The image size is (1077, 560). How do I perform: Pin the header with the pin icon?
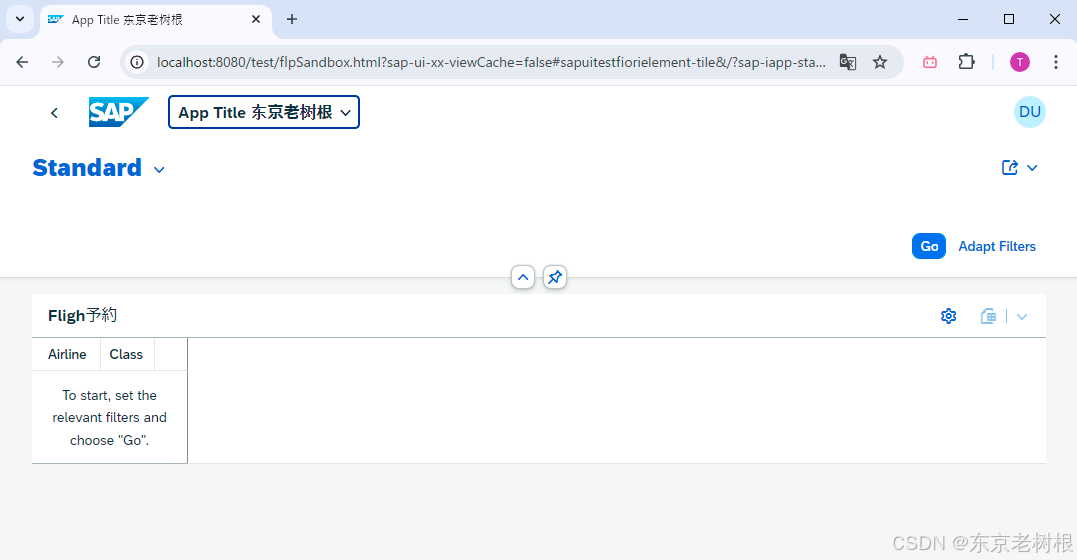point(555,277)
